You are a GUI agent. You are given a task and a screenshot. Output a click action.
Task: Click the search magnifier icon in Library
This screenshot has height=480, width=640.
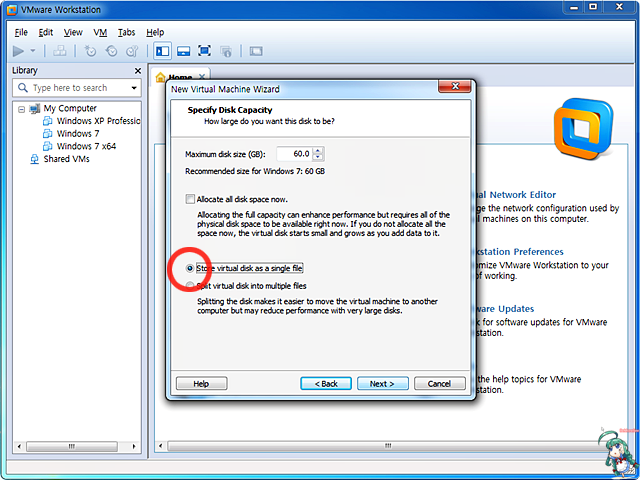point(23,88)
